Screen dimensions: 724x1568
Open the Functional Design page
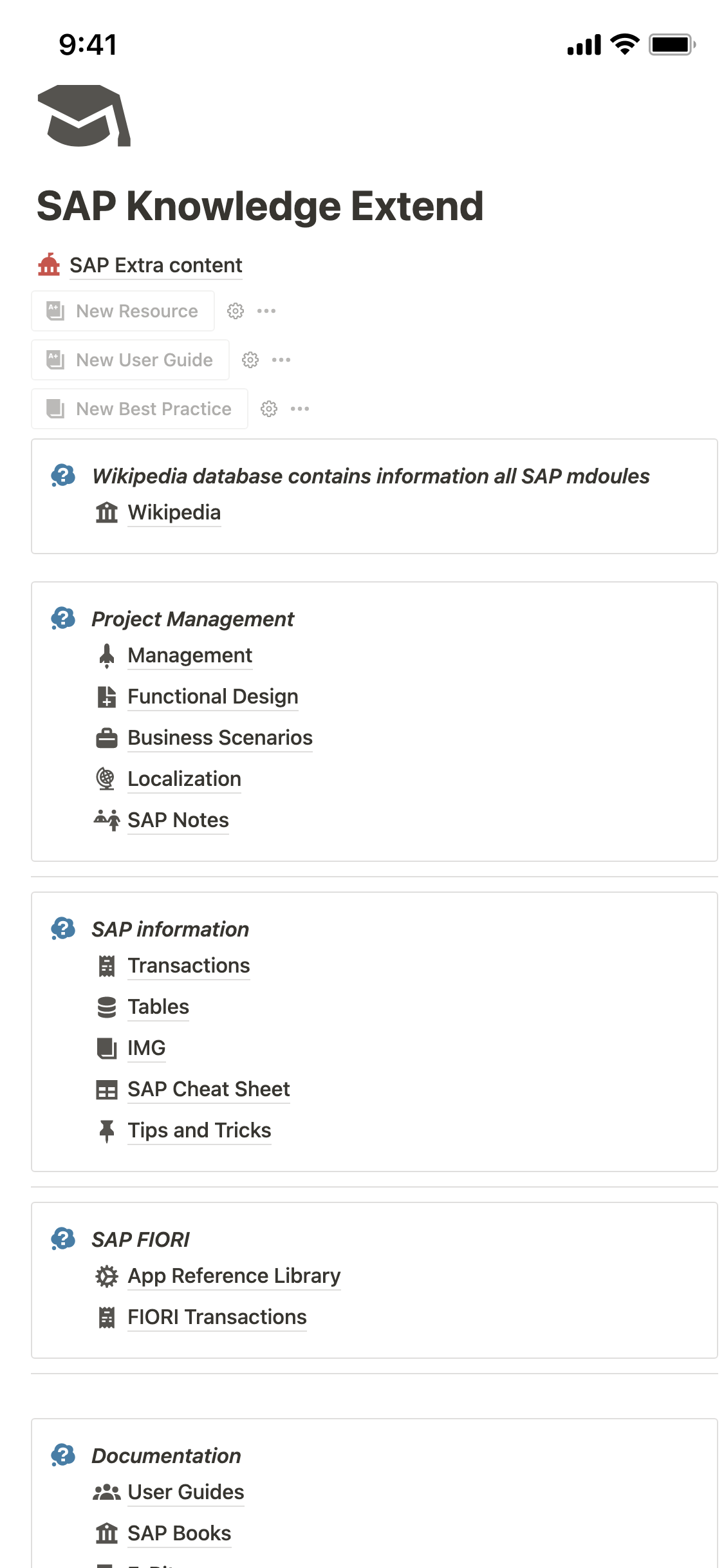tap(212, 696)
